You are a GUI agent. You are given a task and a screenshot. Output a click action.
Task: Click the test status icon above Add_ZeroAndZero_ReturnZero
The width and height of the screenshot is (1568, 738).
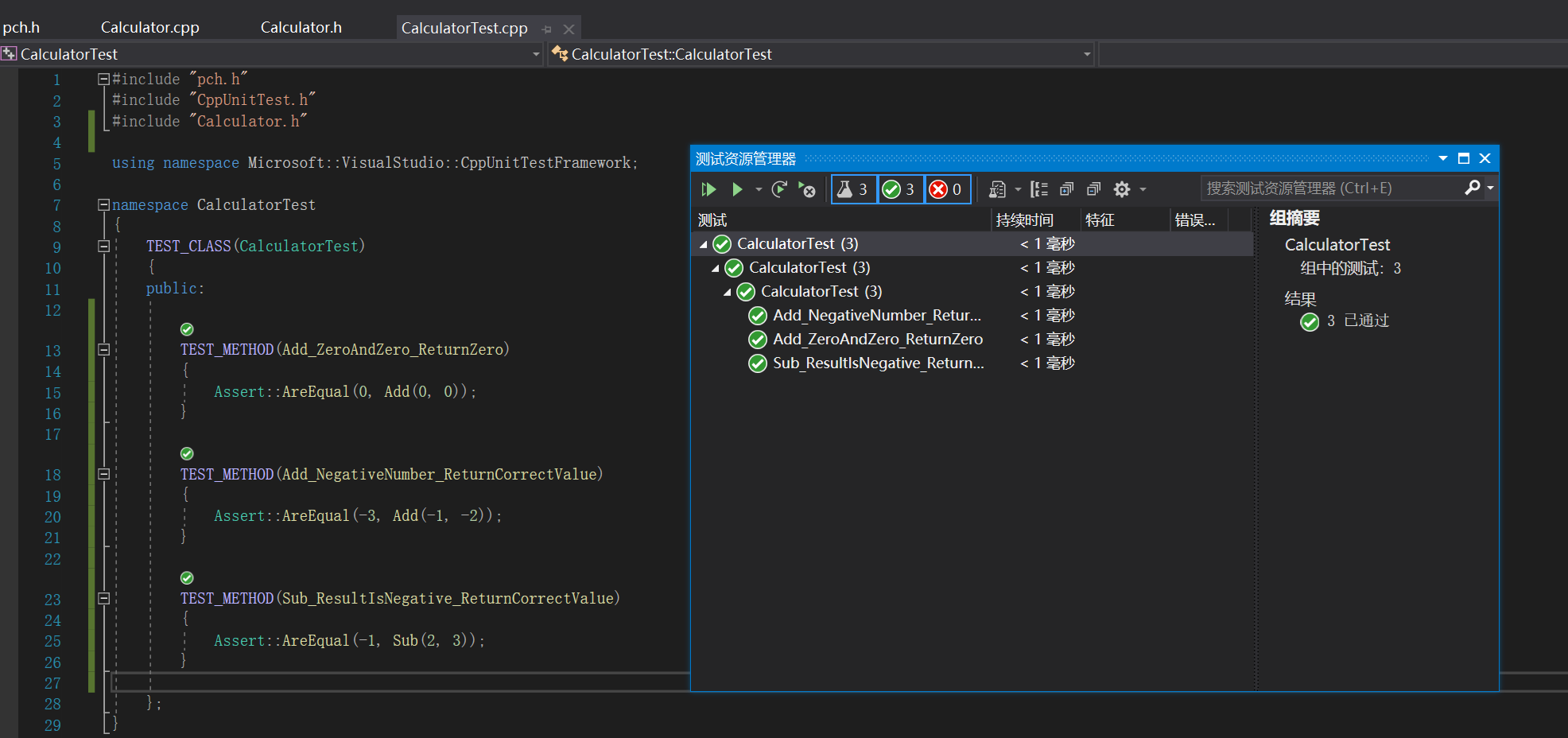click(x=187, y=329)
